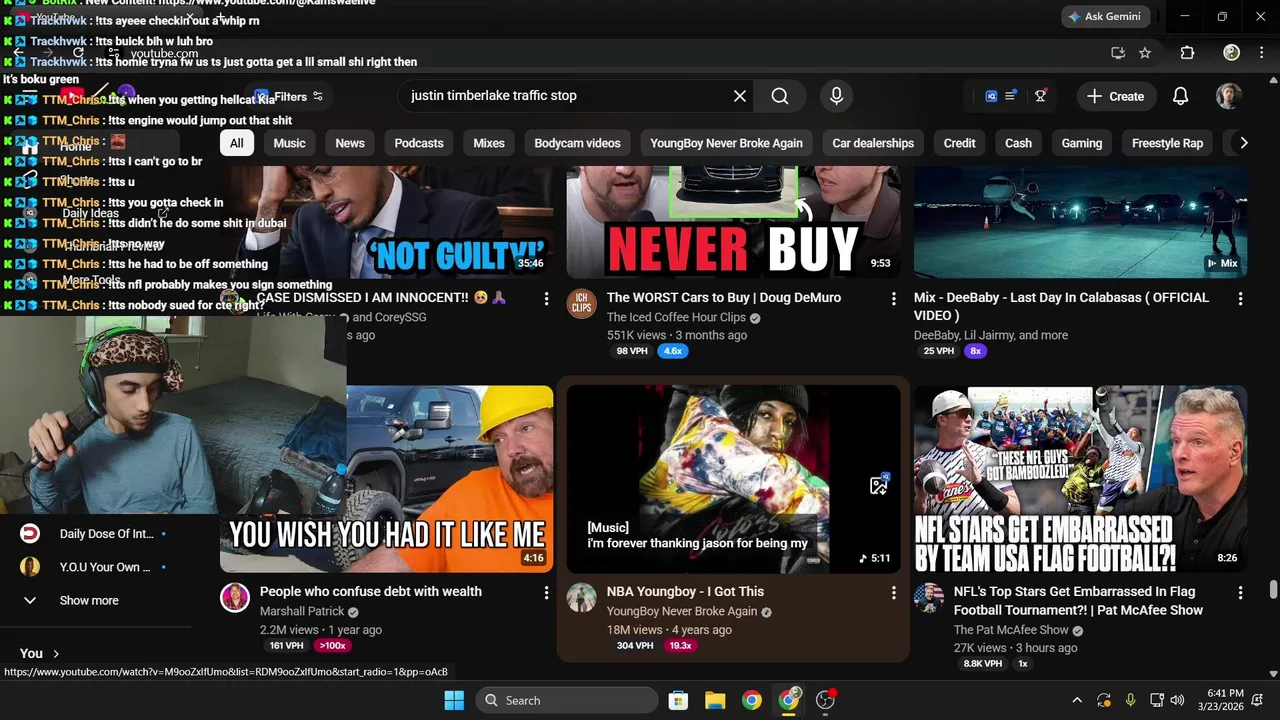The width and height of the screenshot is (1280, 720).
Task: Select the Bodycam videos chip
Action: pos(577,143)
